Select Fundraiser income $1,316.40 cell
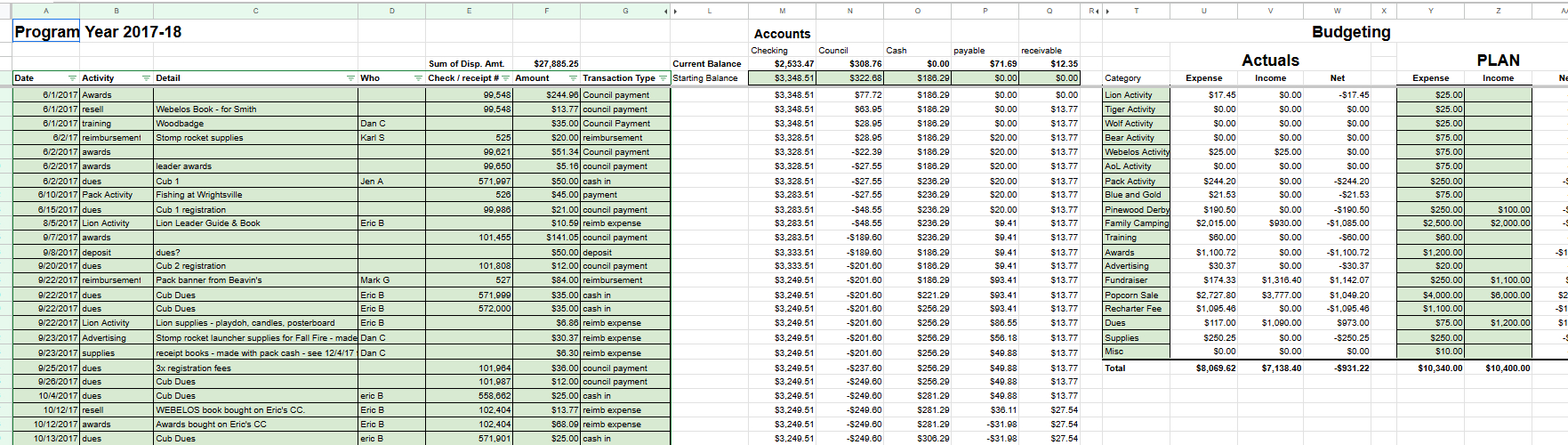1568x445 pixels. (1270, 280)
